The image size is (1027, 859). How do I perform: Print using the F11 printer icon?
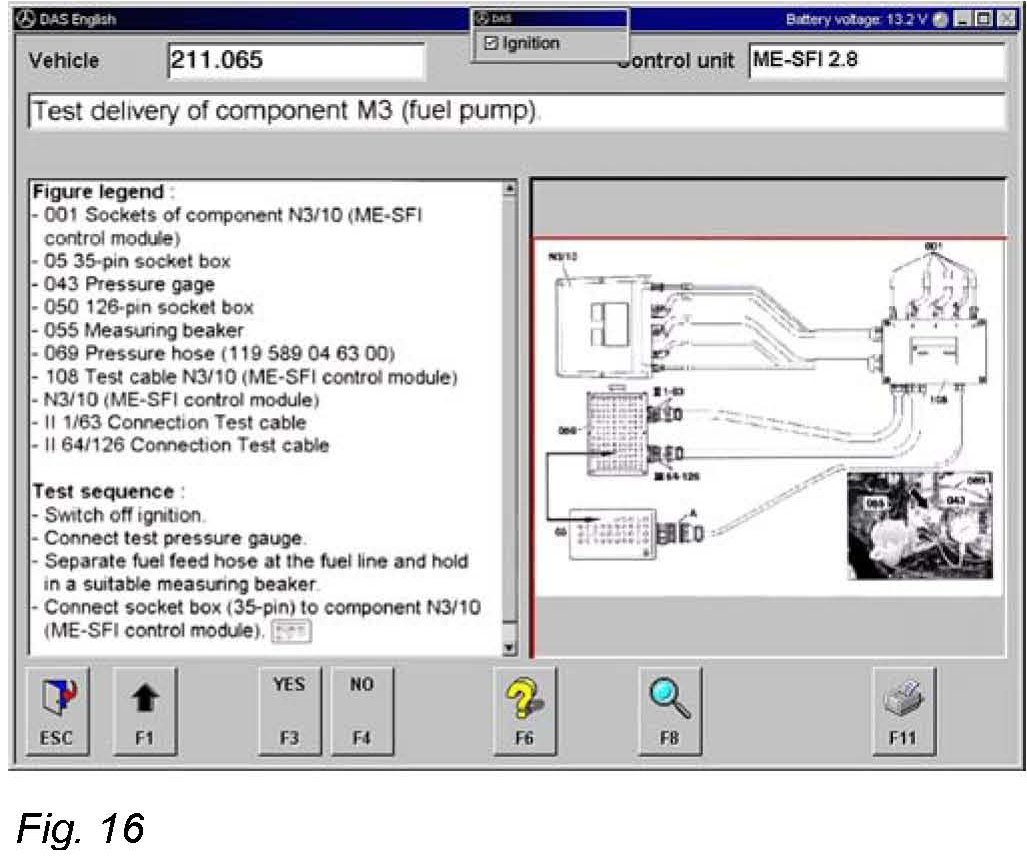[x=905, y=711]
